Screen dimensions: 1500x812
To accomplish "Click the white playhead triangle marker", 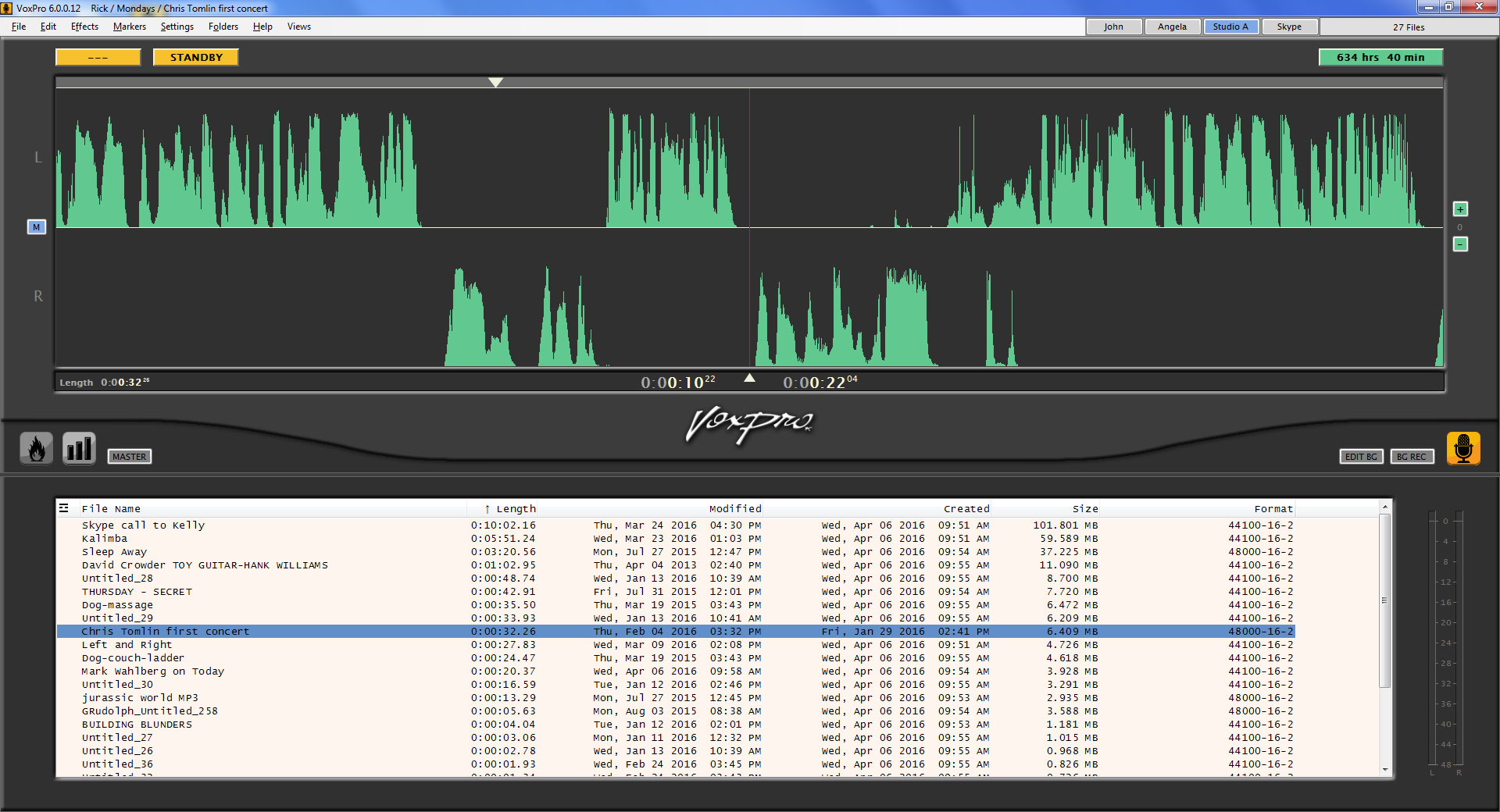I will 495,82.
